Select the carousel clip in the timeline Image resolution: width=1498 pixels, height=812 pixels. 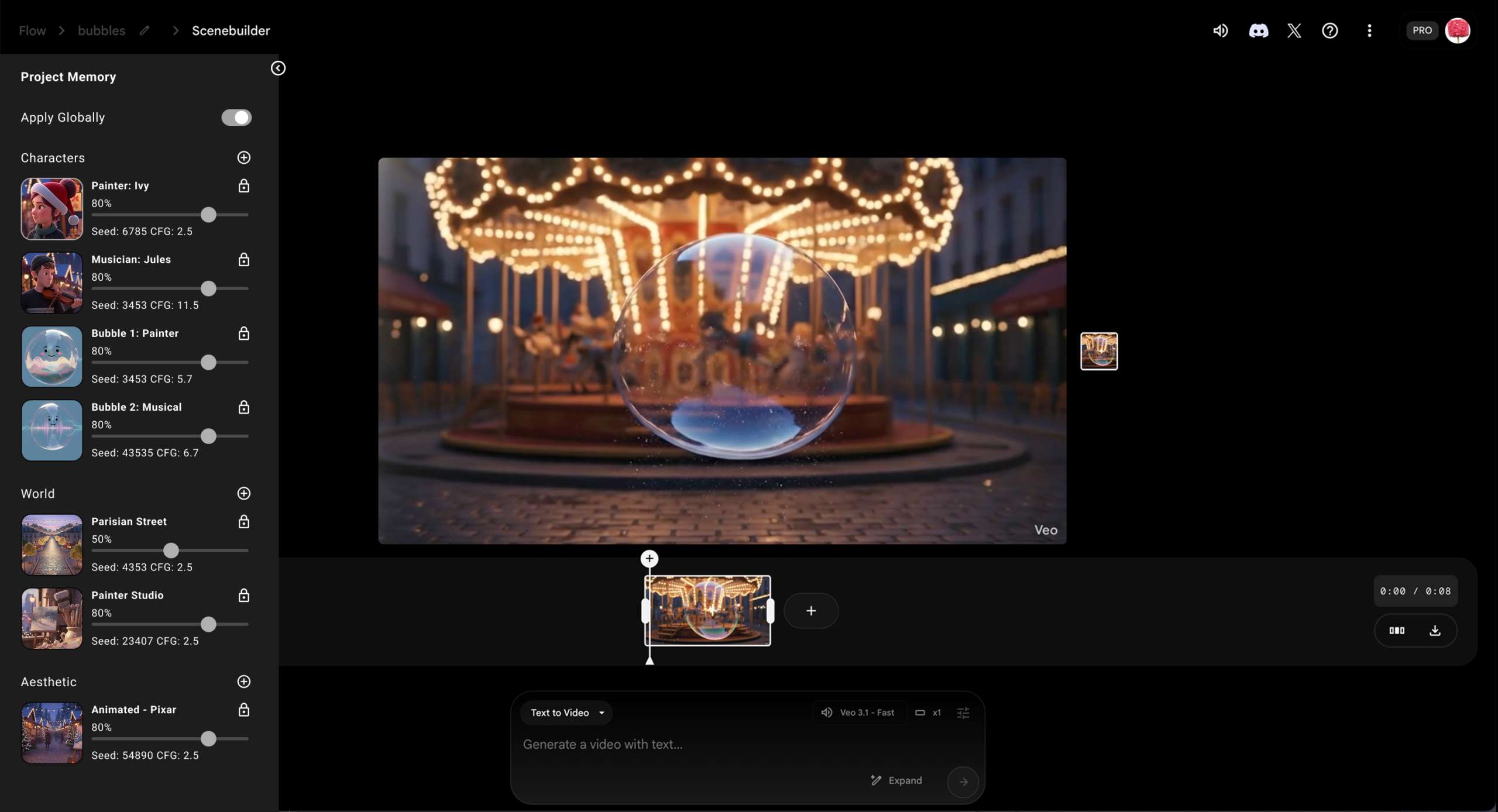707,611
